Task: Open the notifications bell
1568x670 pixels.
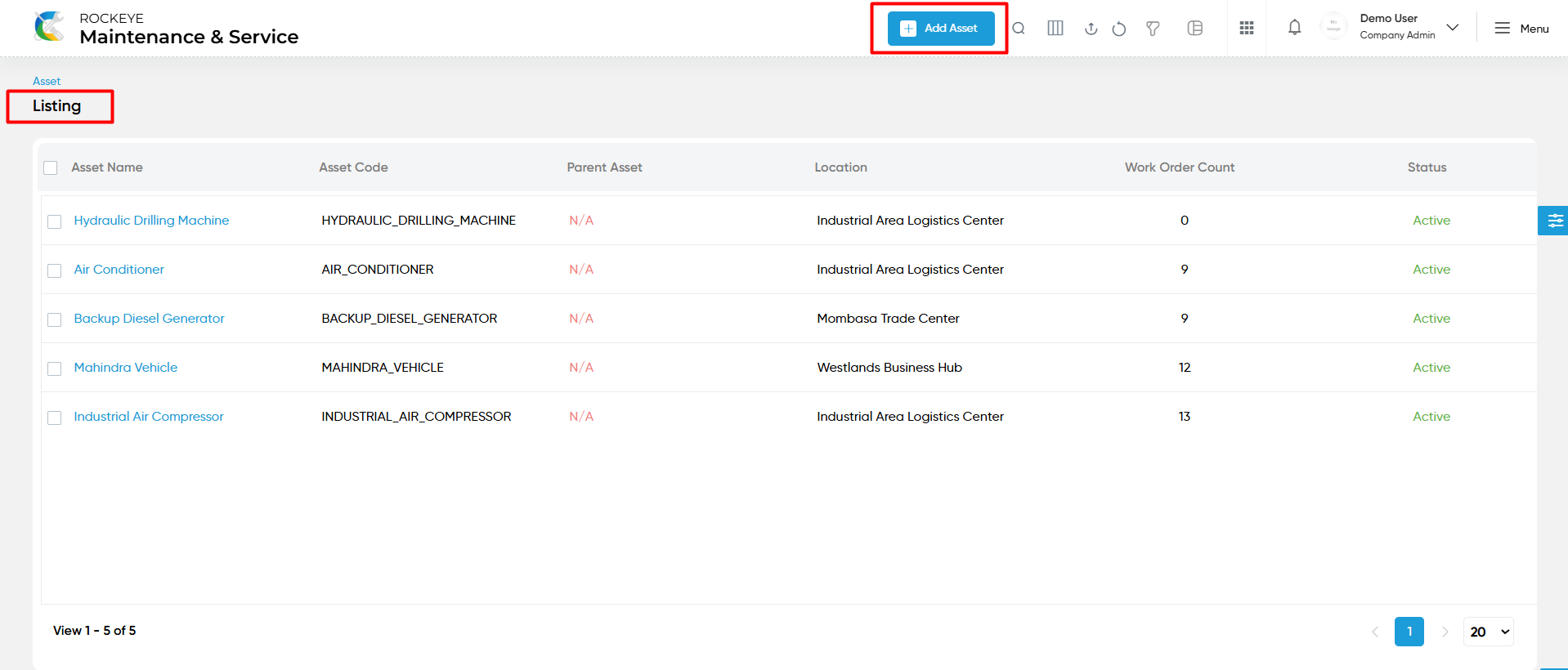Action: click(x=1295, y=28)
